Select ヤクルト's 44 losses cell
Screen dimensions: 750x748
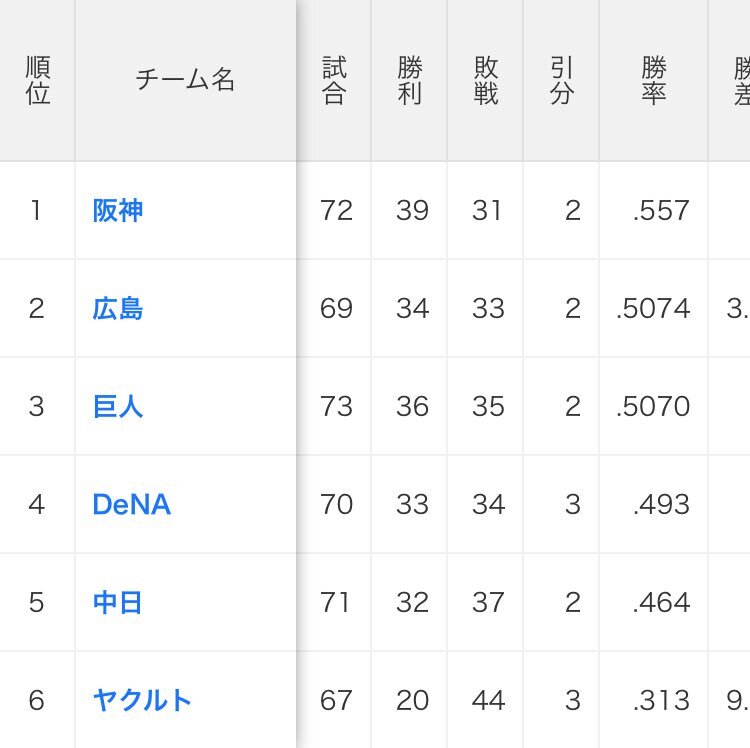(x=485, y=700)
